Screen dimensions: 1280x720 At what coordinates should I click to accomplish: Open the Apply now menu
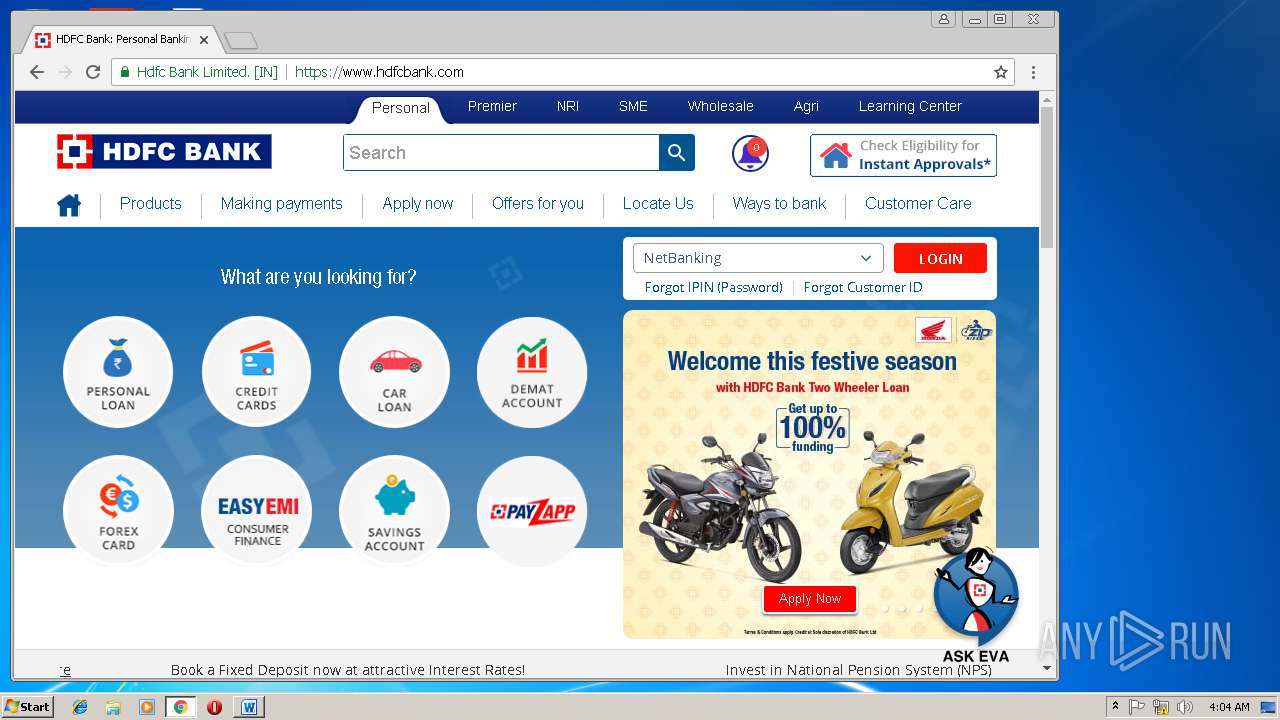click(418, 203)
